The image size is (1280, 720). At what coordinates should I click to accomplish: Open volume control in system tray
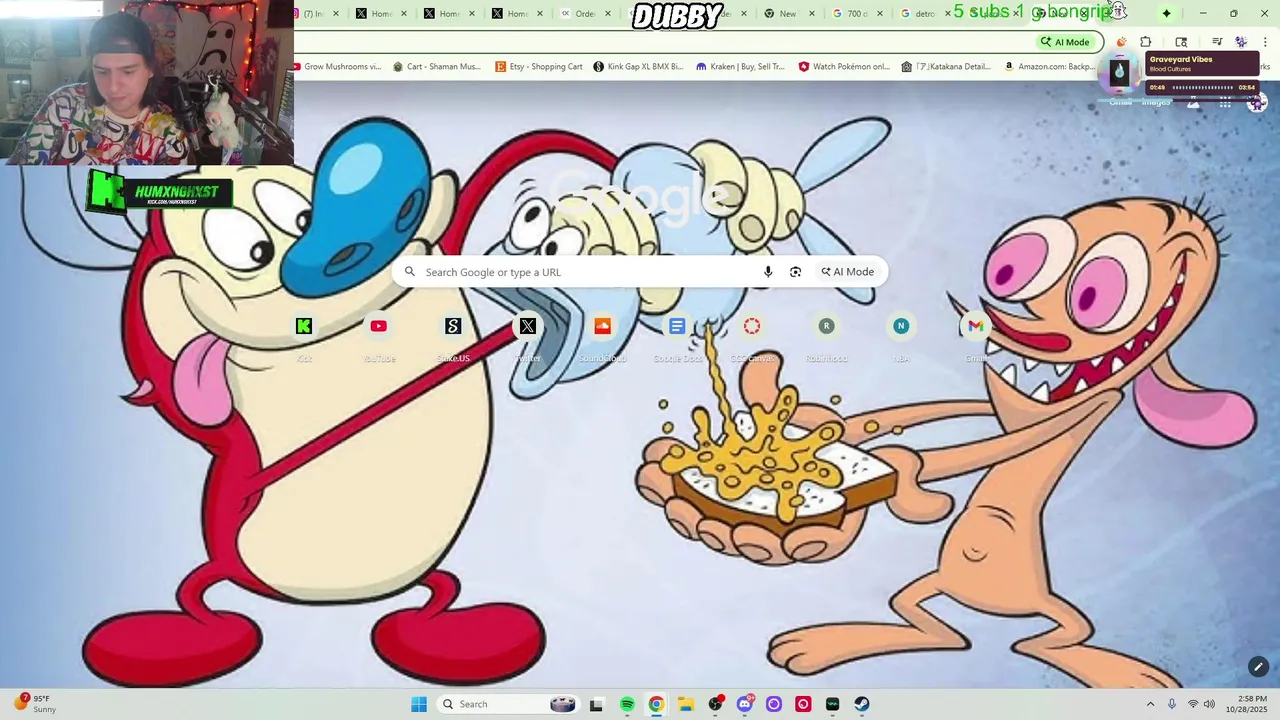(x=1209, y=704)
